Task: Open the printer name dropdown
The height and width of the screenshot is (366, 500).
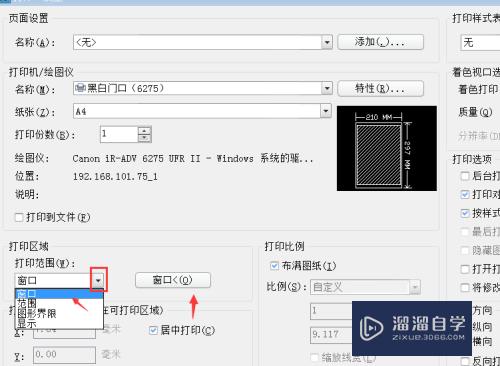Action: click(x=327, y=88)
